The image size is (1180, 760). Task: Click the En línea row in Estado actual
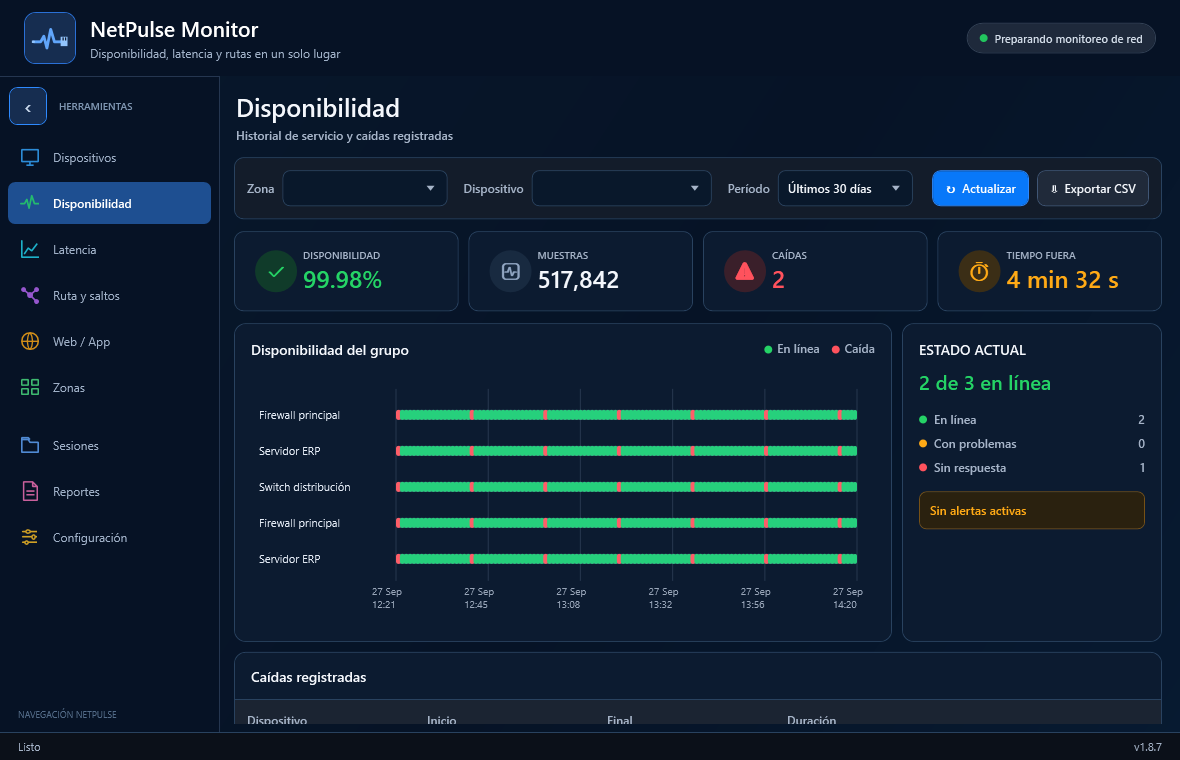(x=1032, y=420)
